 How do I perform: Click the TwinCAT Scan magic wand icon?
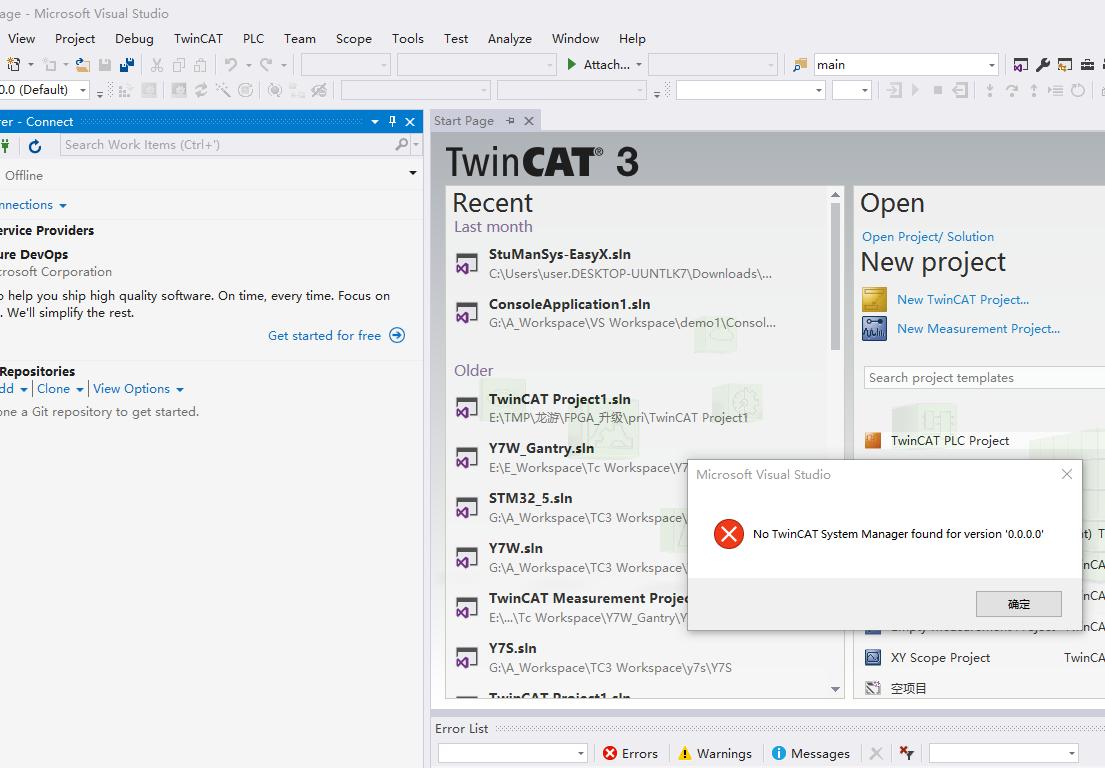pyautogui.click(x=223, y=90)
